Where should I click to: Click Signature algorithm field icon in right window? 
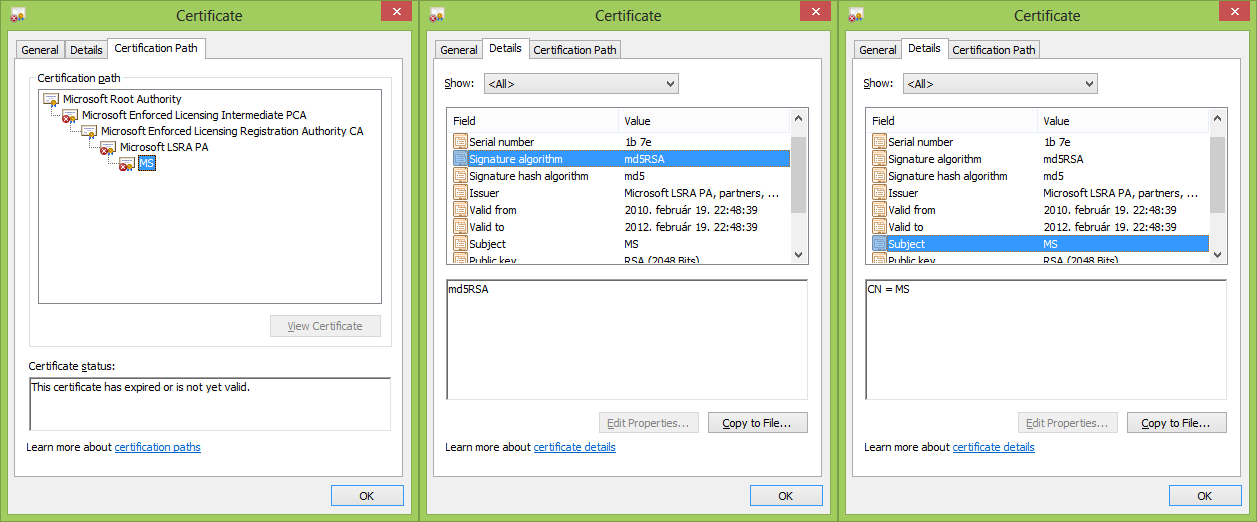pos(879,159)
